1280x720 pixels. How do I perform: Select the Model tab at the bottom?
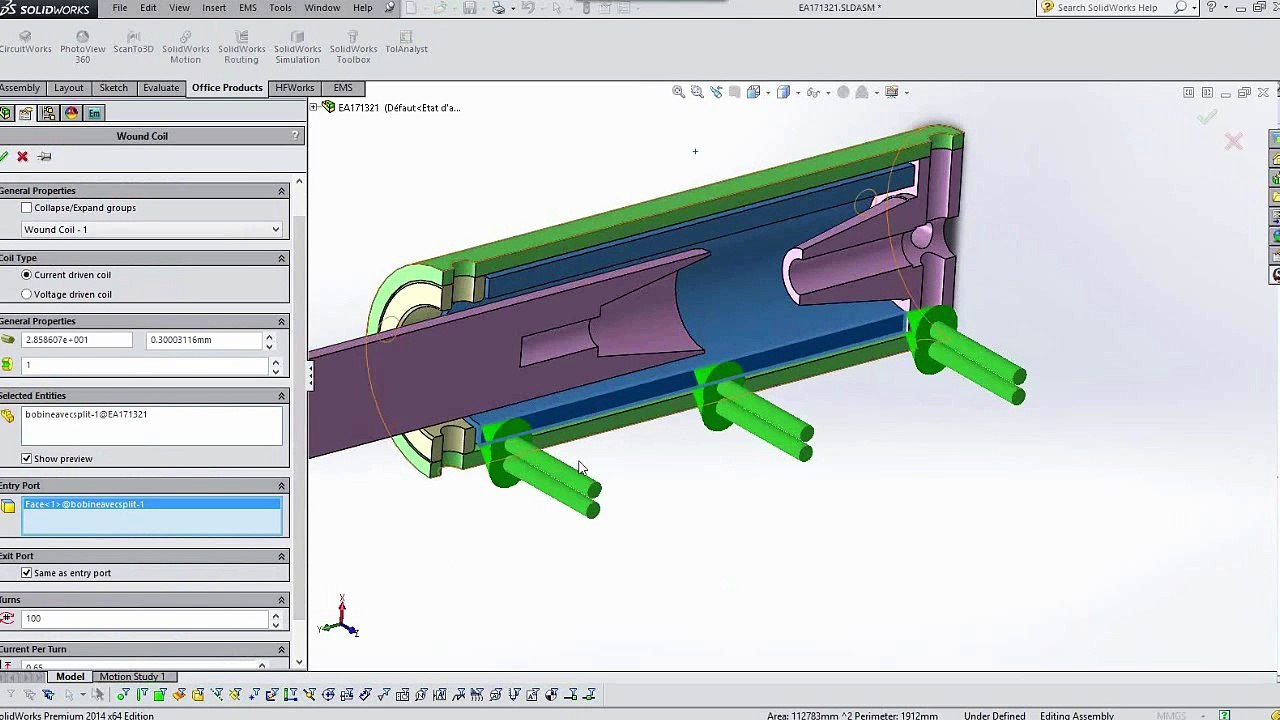click(x=70, y=677)
